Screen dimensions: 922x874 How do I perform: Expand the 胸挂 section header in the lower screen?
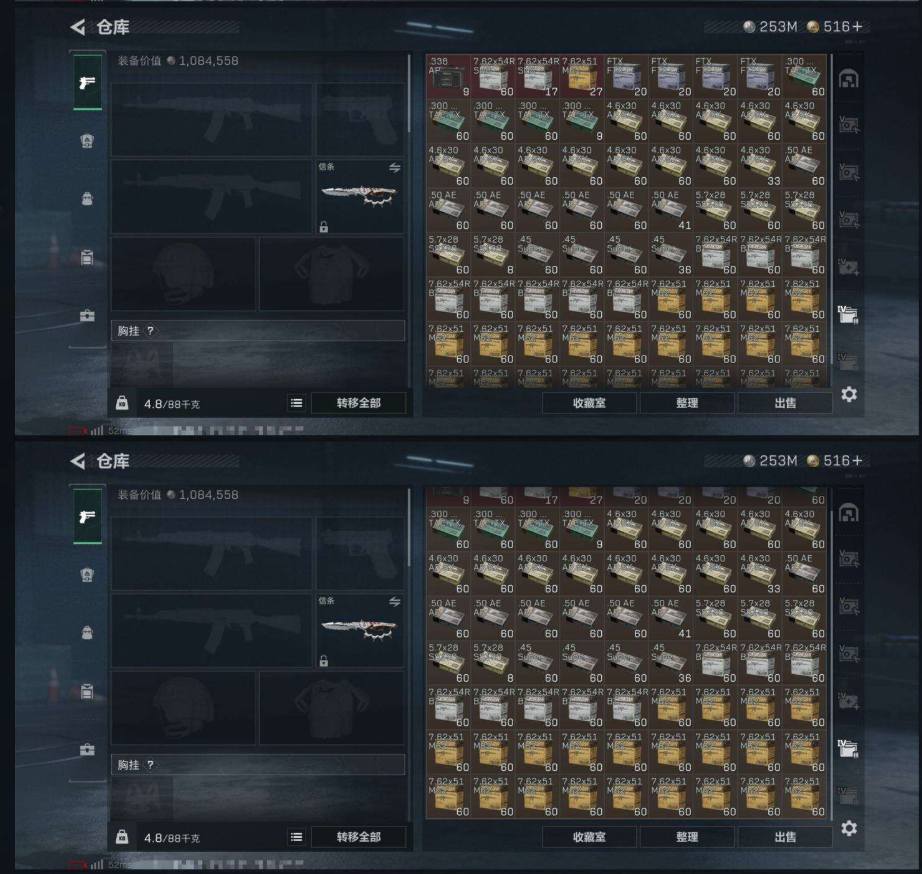(258, 765)
